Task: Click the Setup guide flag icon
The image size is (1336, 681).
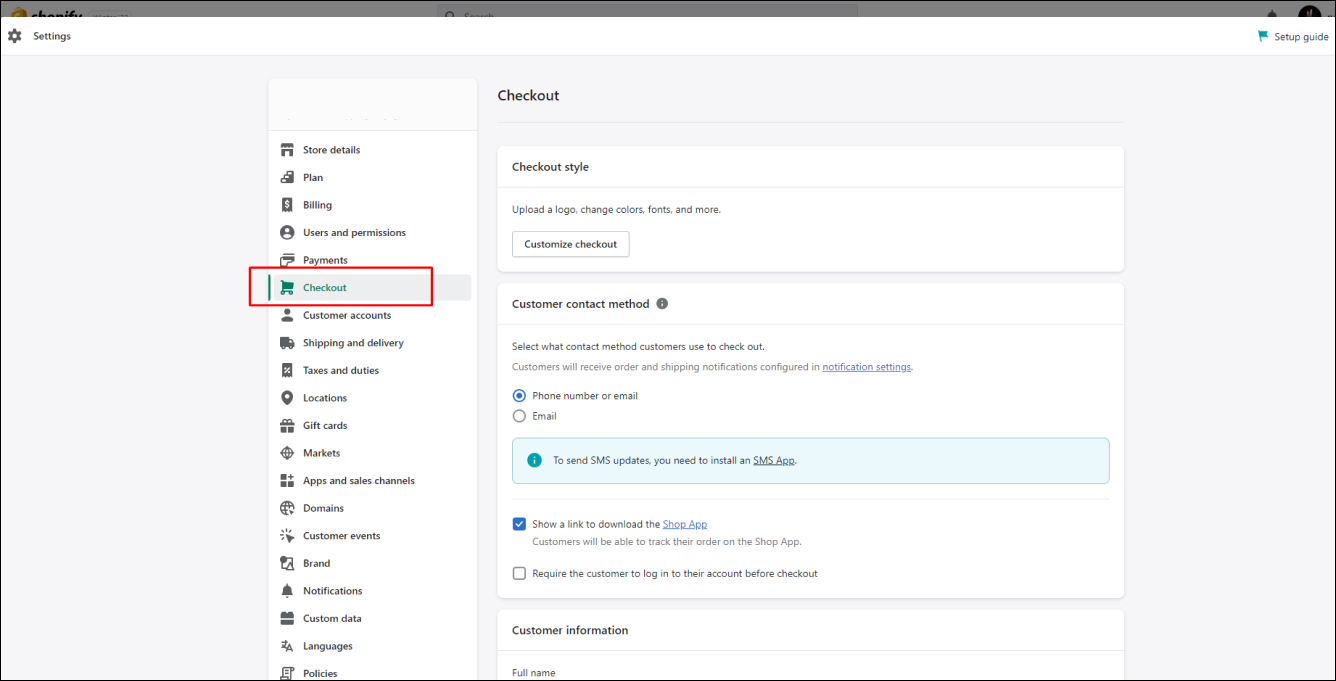Action: tap(1263, 36)
